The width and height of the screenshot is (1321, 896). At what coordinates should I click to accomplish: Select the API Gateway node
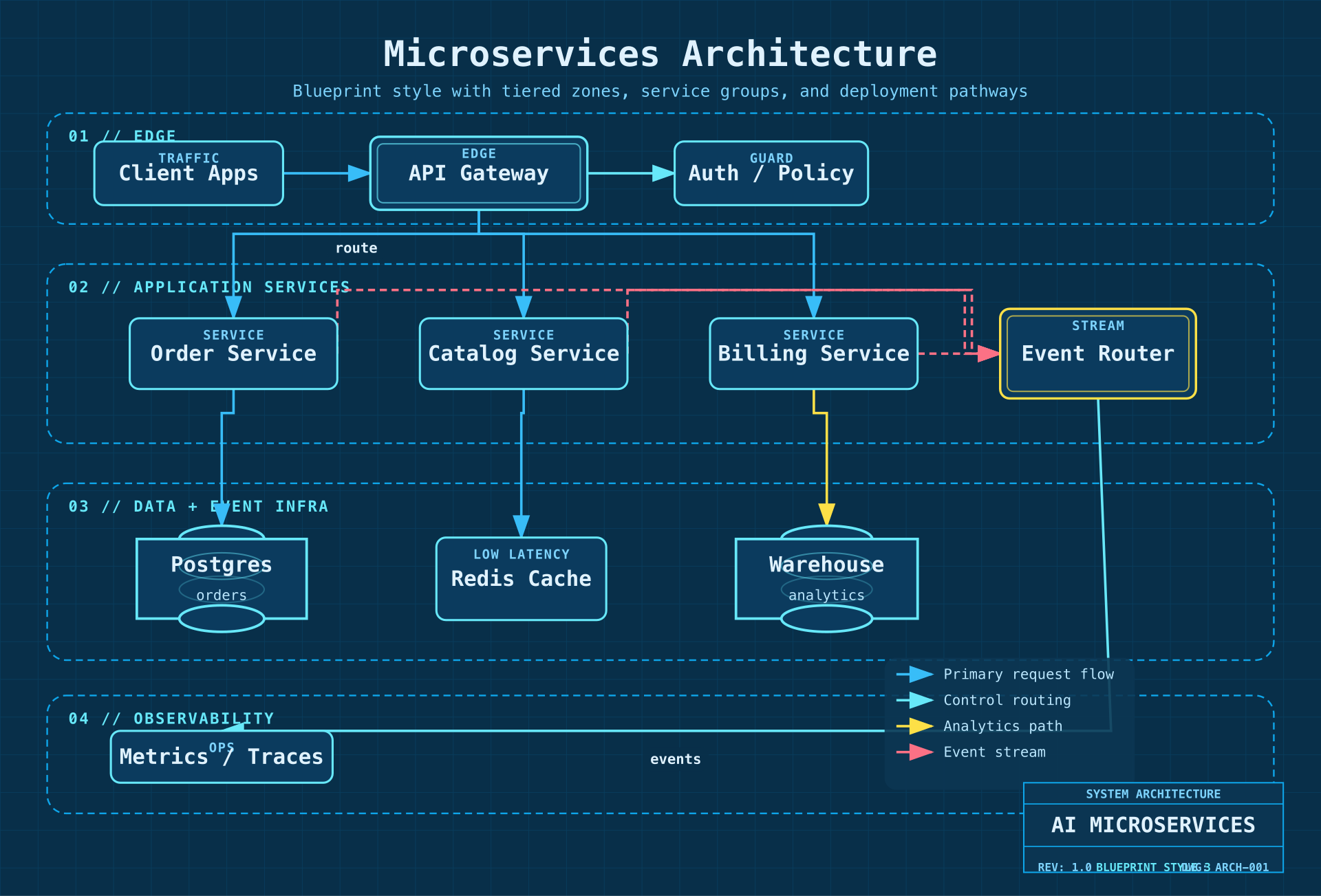click(x=478, y=173)
